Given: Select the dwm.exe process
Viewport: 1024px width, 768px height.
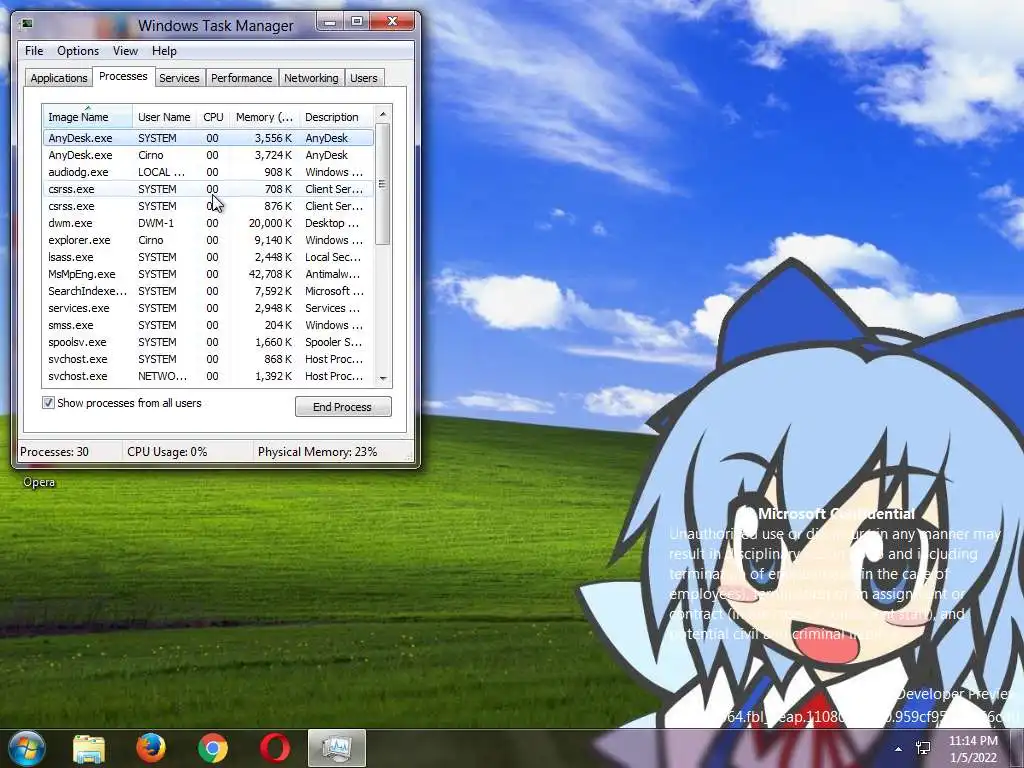Looking at the screenshot, I should [x=208, y=223].
